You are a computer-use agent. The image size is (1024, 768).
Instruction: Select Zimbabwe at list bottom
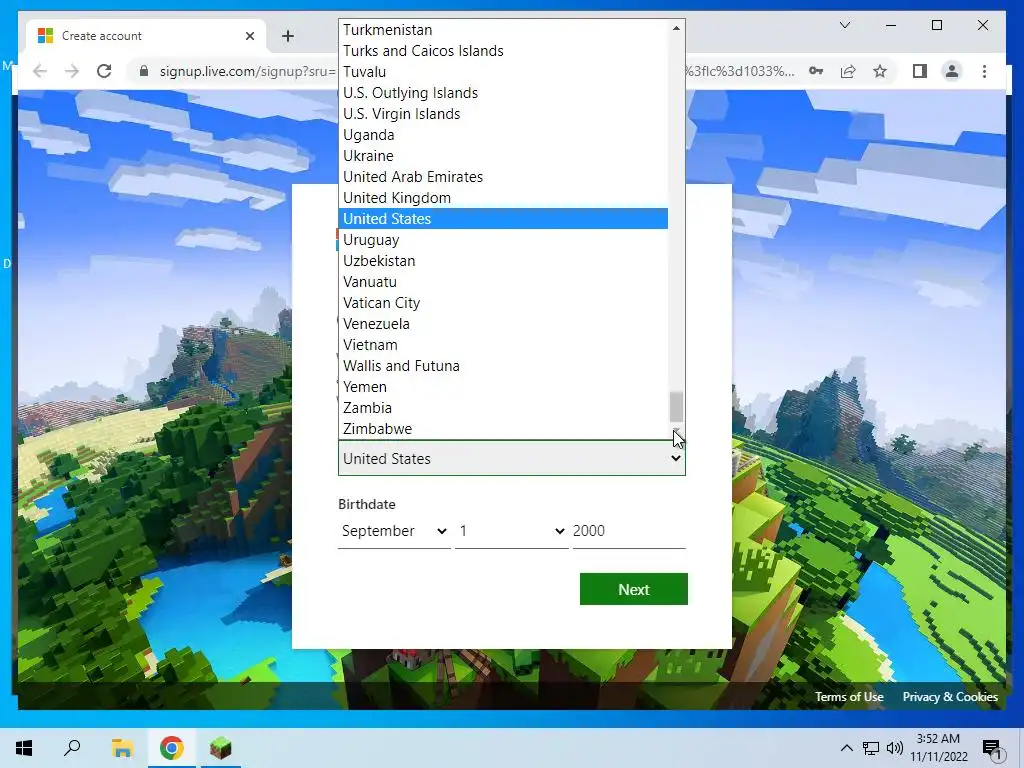coord(503,429)
